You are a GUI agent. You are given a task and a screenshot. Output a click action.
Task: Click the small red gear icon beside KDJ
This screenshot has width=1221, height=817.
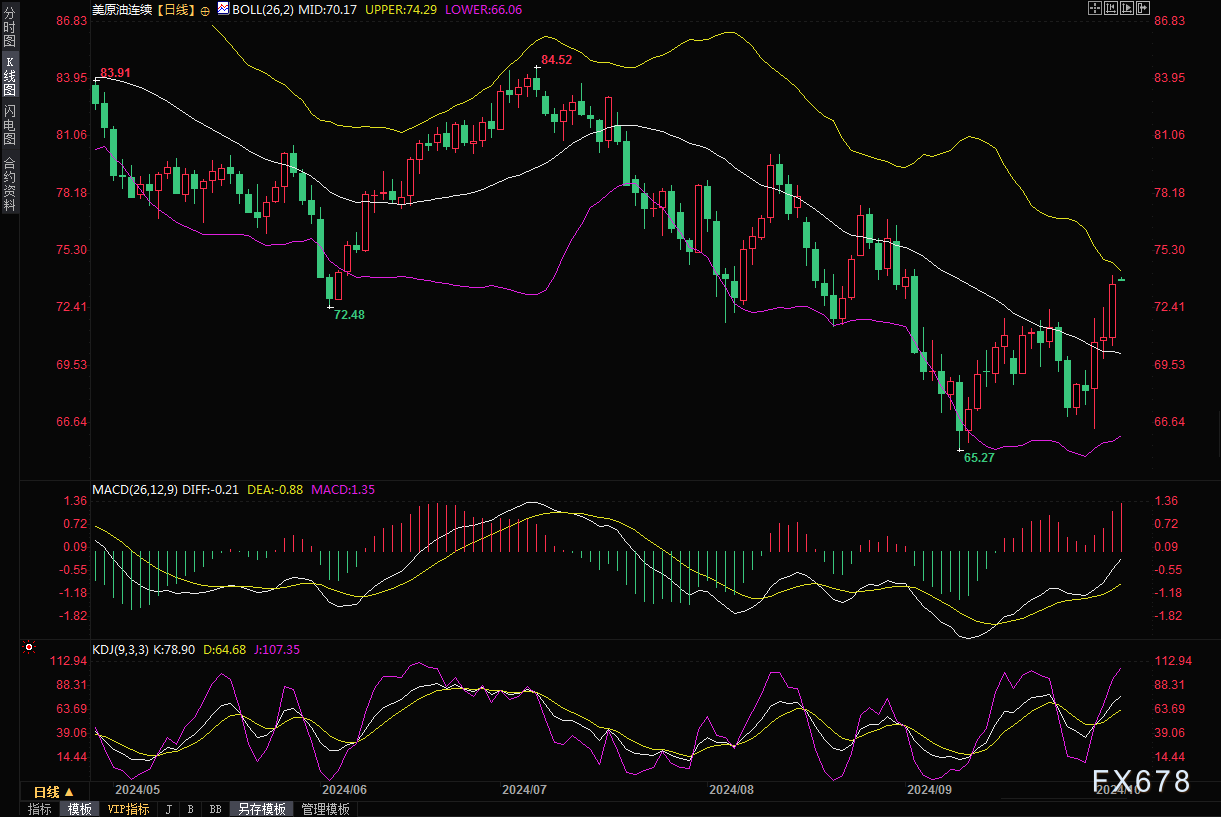click(28, 650)
